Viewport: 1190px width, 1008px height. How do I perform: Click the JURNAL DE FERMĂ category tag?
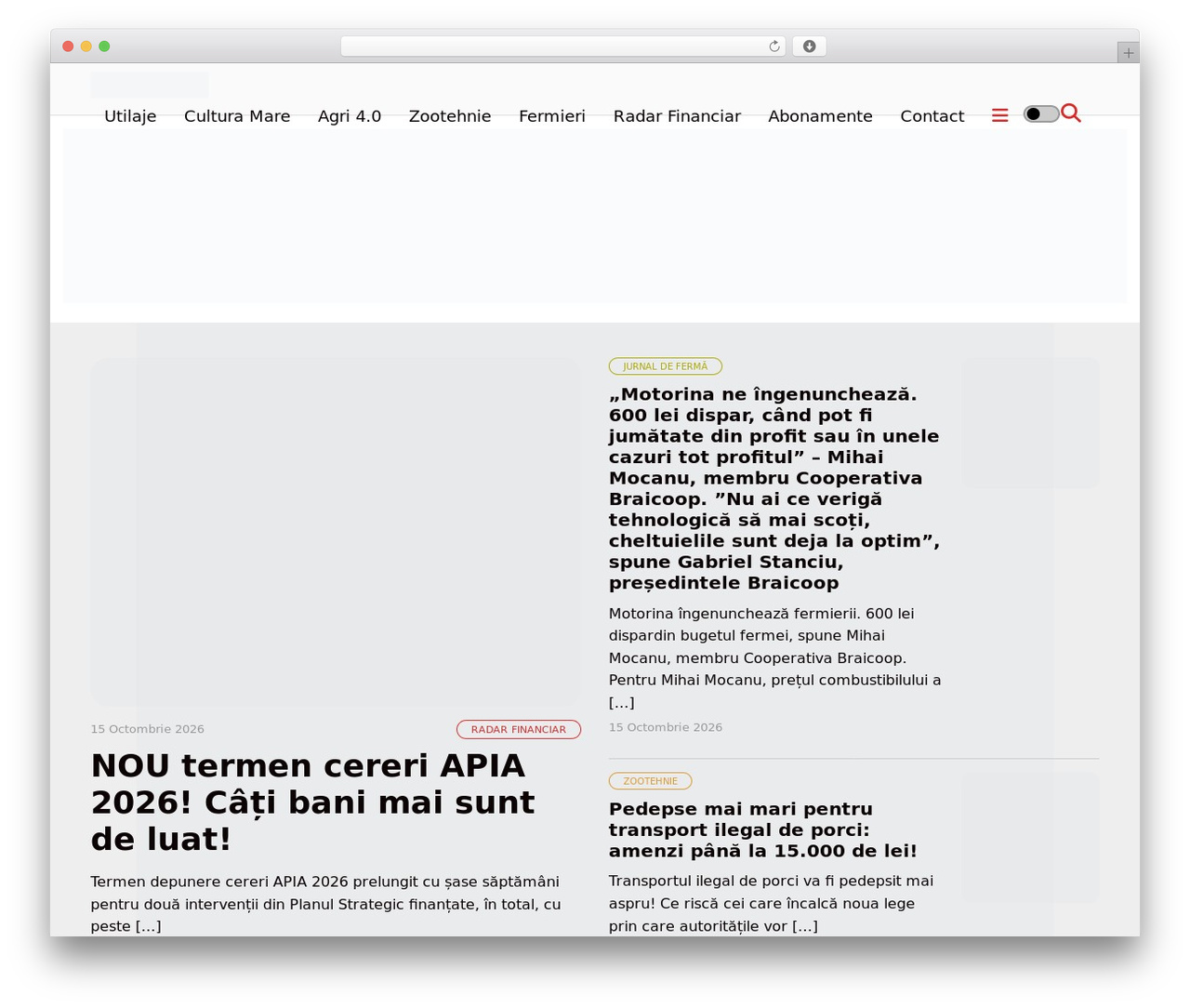coord(666,366)
